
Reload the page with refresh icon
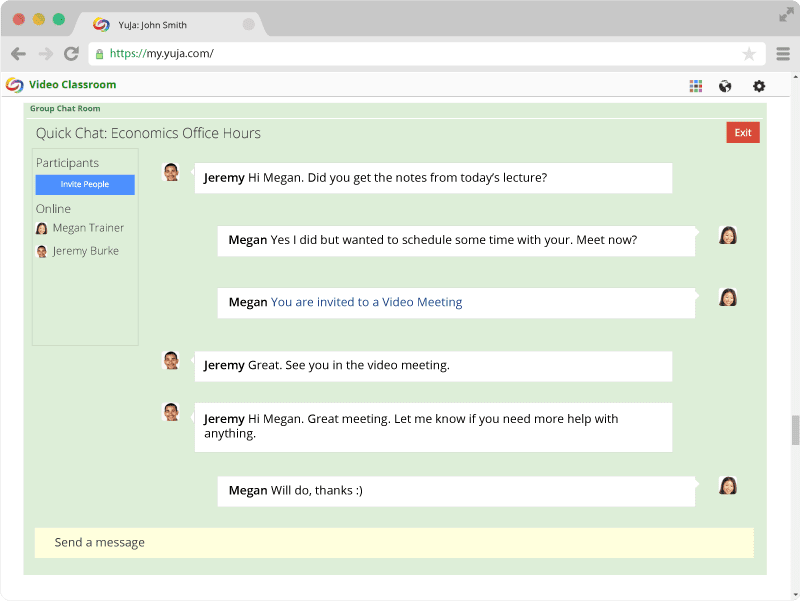pos(71,54)
